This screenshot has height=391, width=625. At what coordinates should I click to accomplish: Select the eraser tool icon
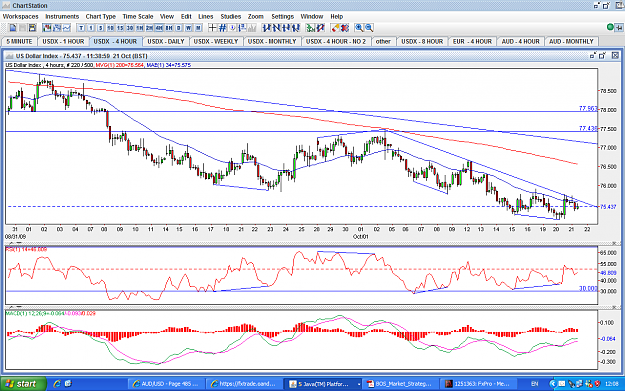[x=335, y=28]
